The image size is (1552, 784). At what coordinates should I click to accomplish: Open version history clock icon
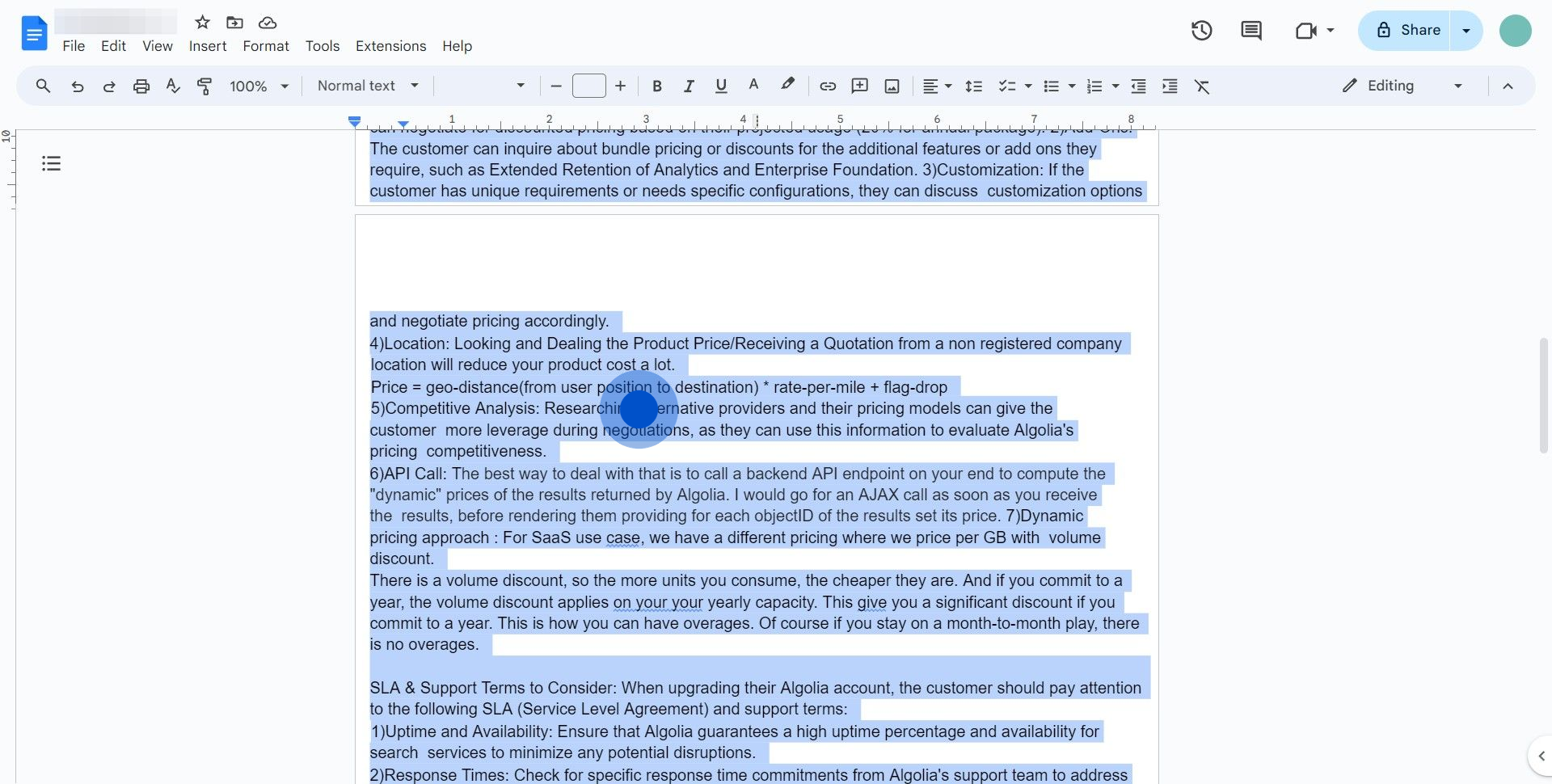point(1201,31)
